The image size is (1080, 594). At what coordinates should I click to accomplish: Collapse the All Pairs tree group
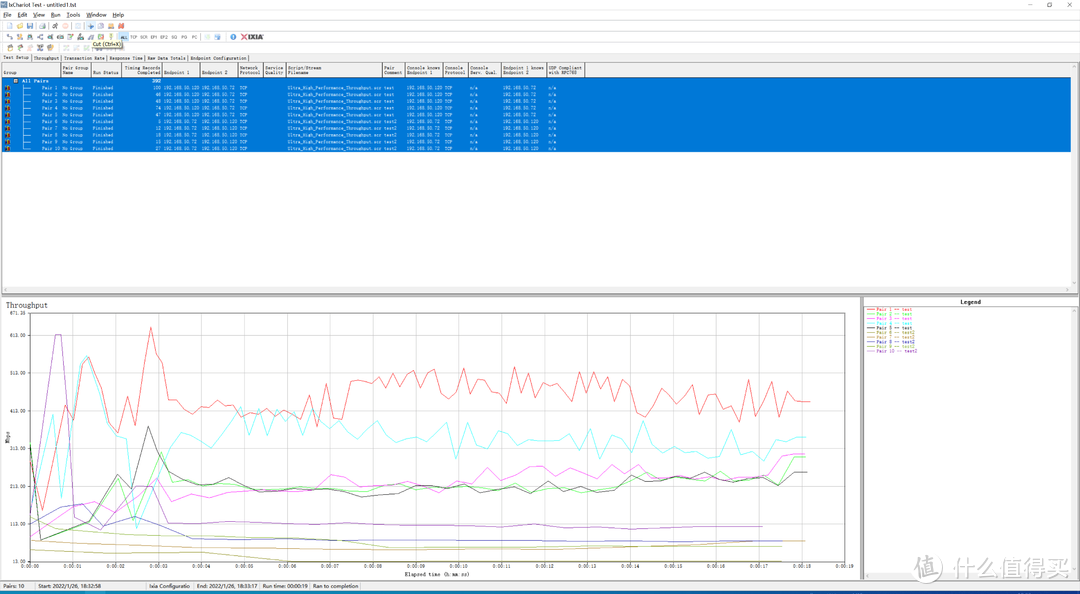15,81
